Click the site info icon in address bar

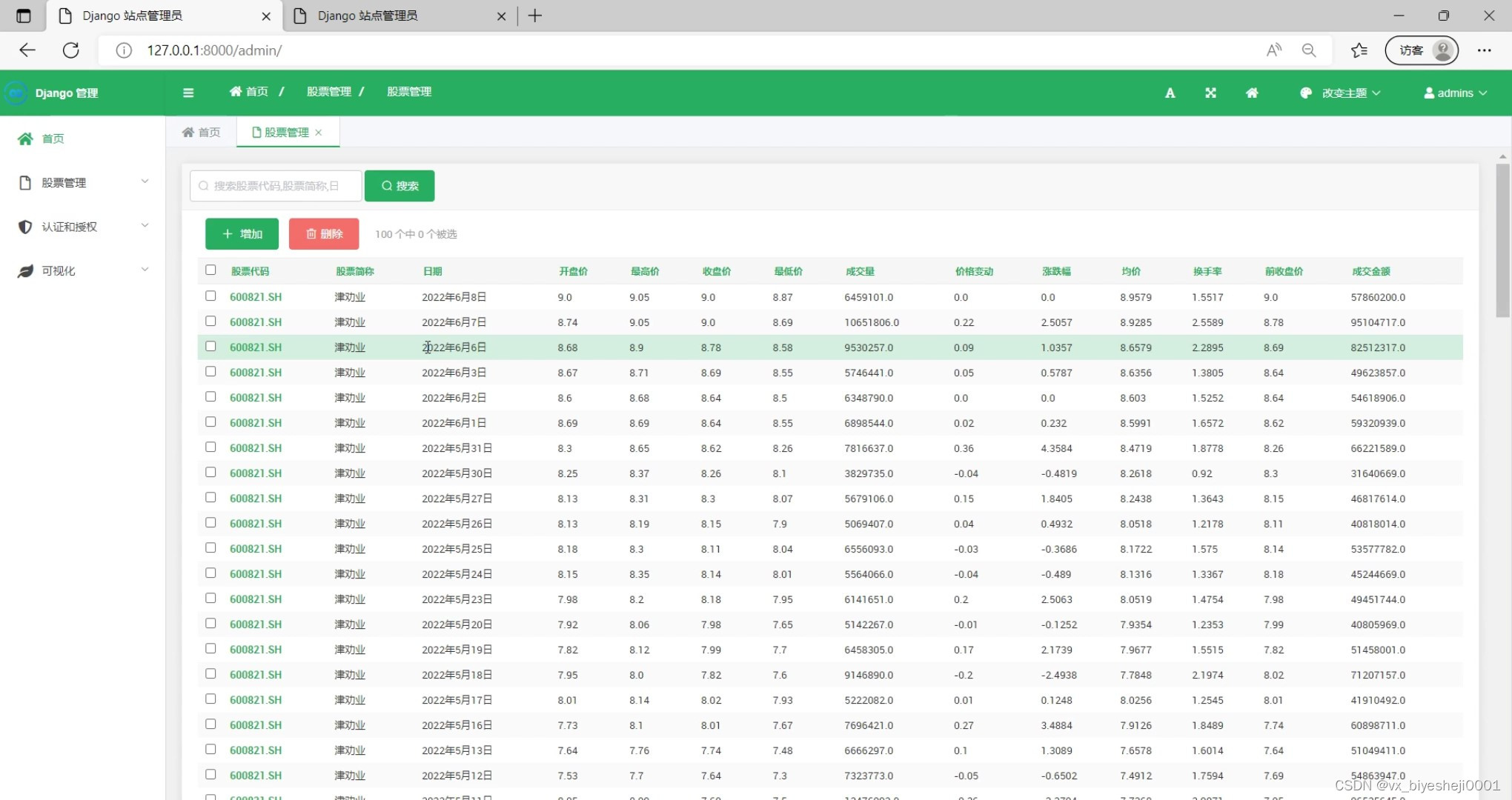pos(124,50)
